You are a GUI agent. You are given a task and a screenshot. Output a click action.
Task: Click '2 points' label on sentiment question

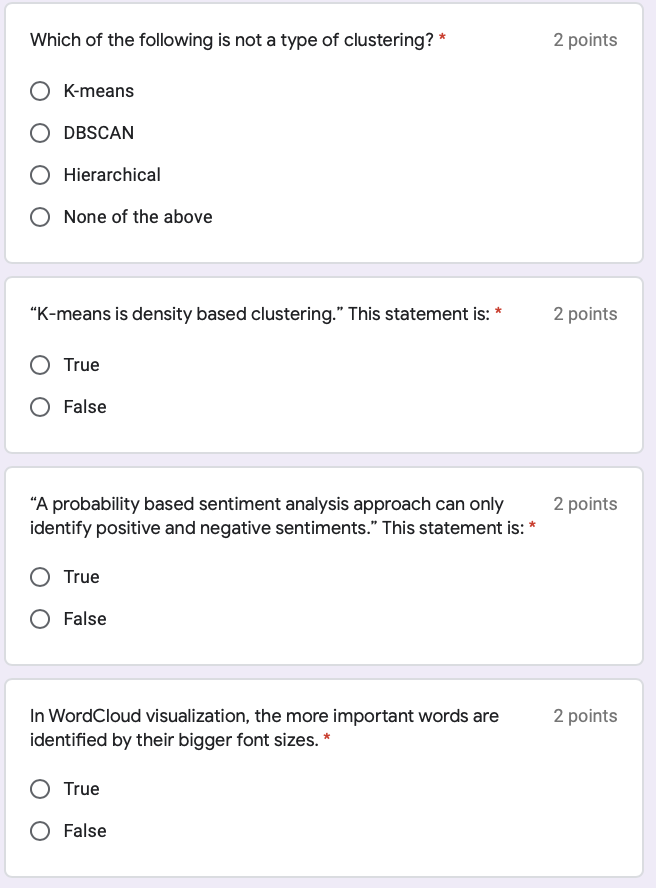(585, 504)
